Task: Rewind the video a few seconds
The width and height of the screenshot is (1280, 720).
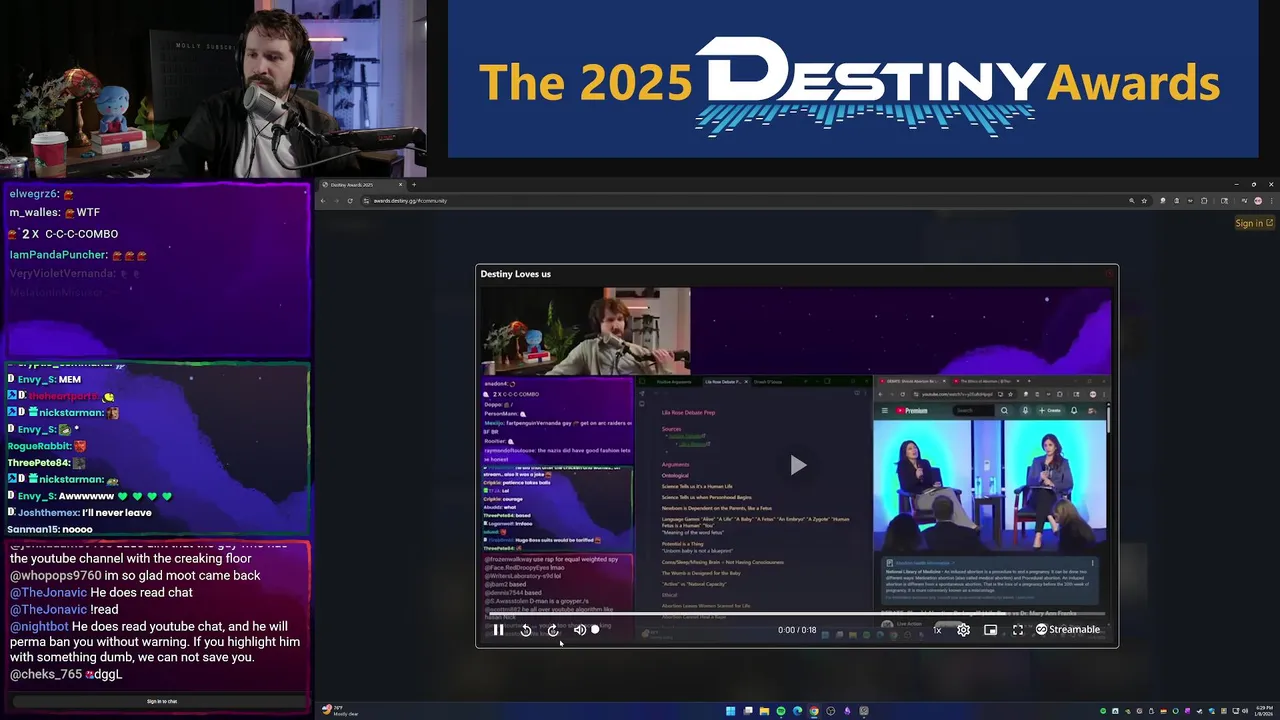Action: click(526, 630)
